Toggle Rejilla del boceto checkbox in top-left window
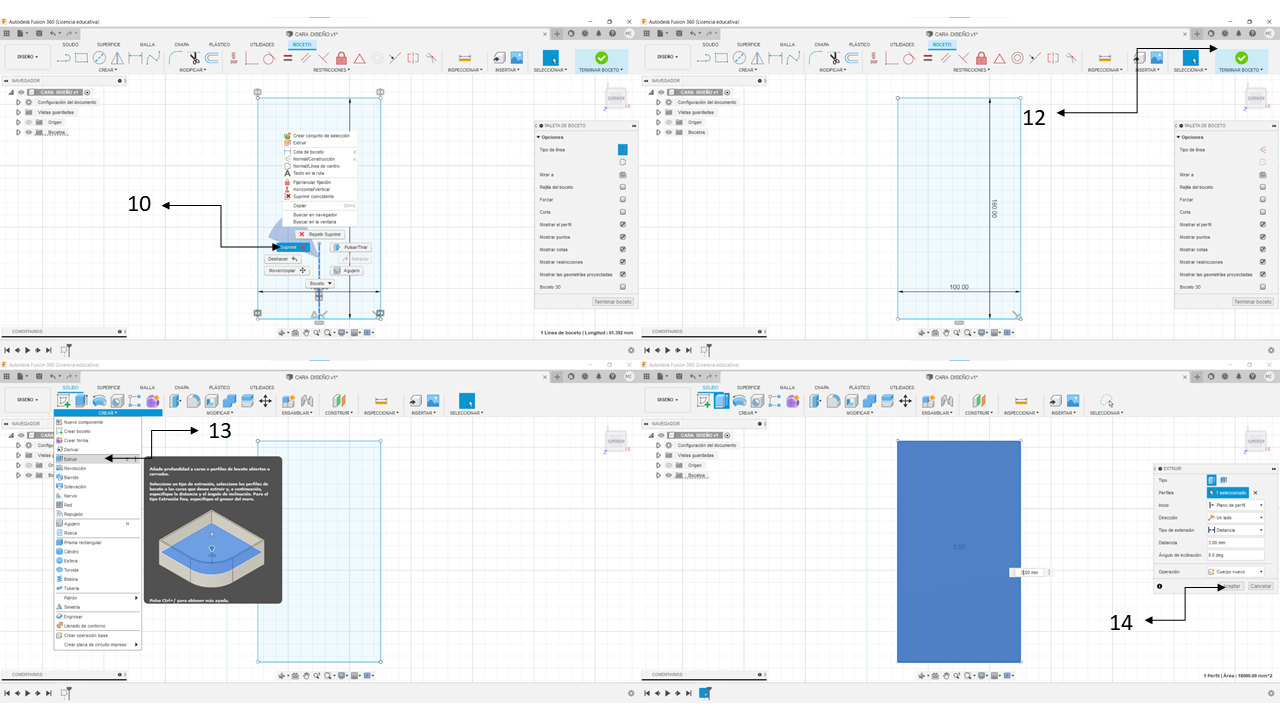Image resolution: width=1280 pixels, height=720 pixels. click(x=622, y=187)
